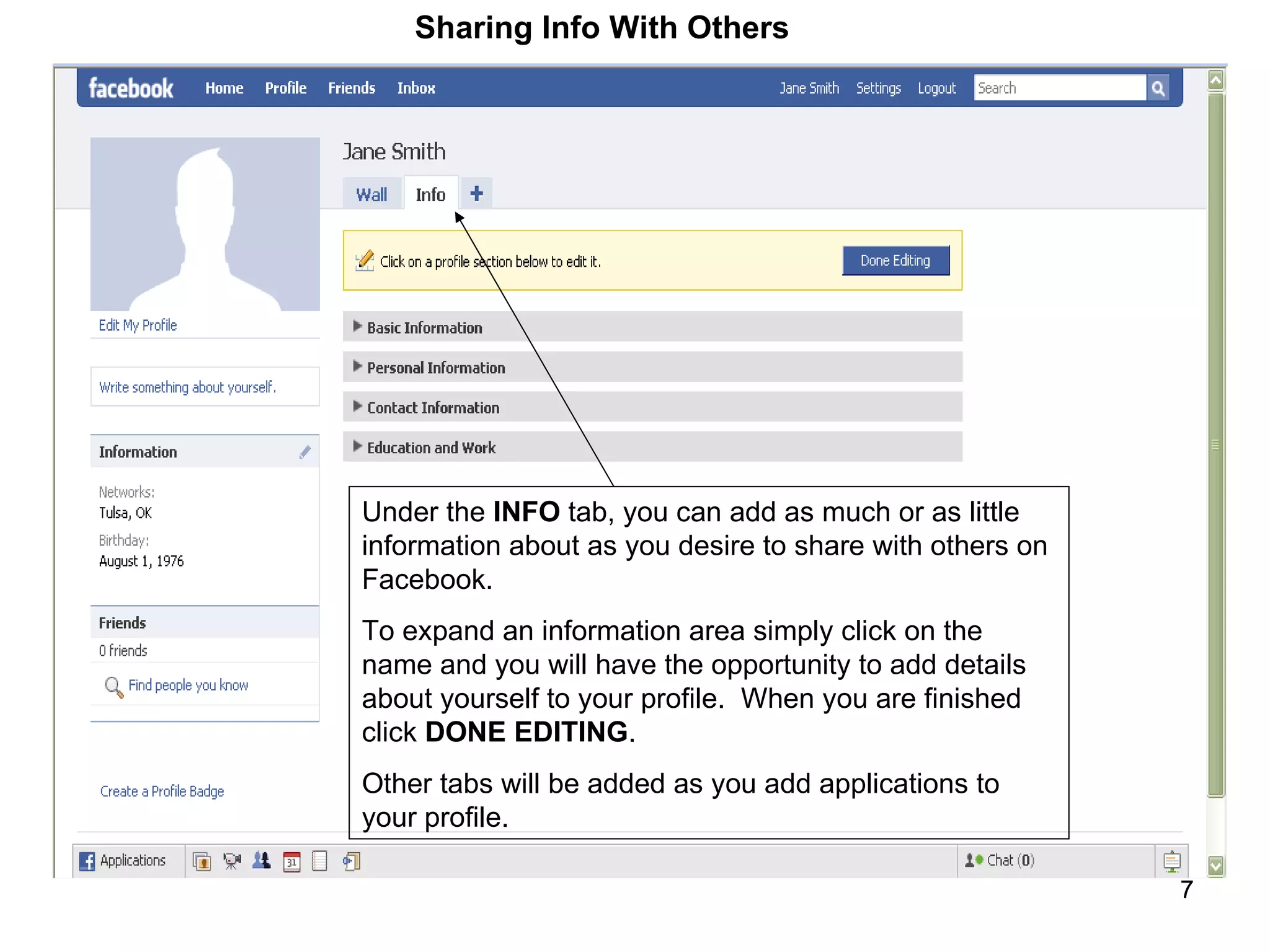Click the Tulsa, OK network text
1270x952 pixels.
pyautogui.click(x=125, y=513)
